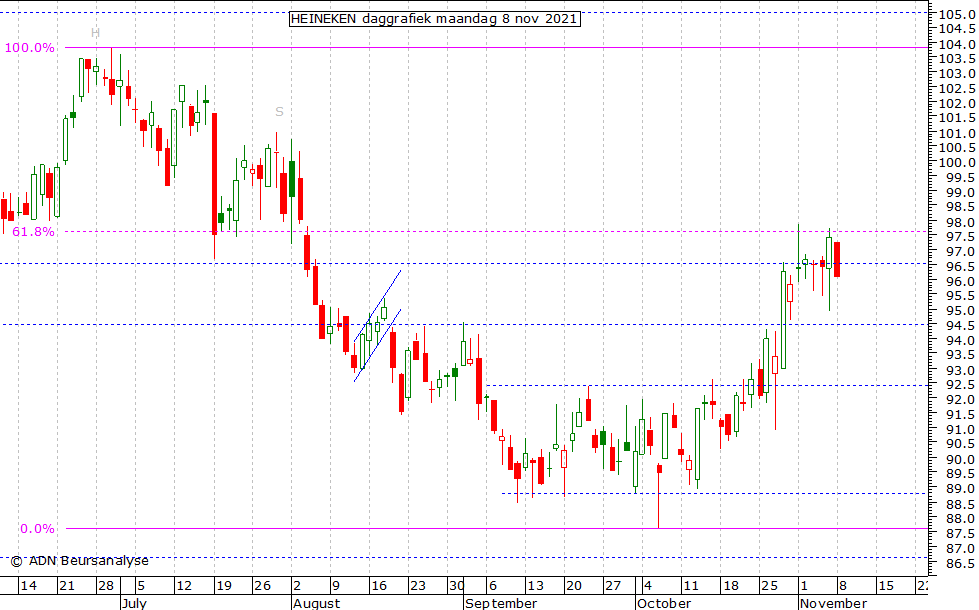Image resolution: width=979 pixels, height=610 pixels.
Task: Click date label 12 on time axis
Action: pyautogui.click(x=184, y=586)
